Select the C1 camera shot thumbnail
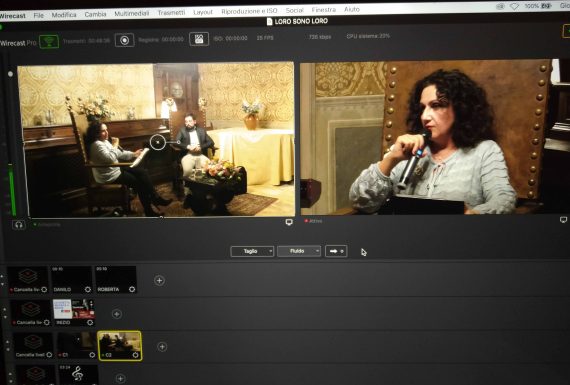This screenshot has width=570, height=385. pos(77,345)
